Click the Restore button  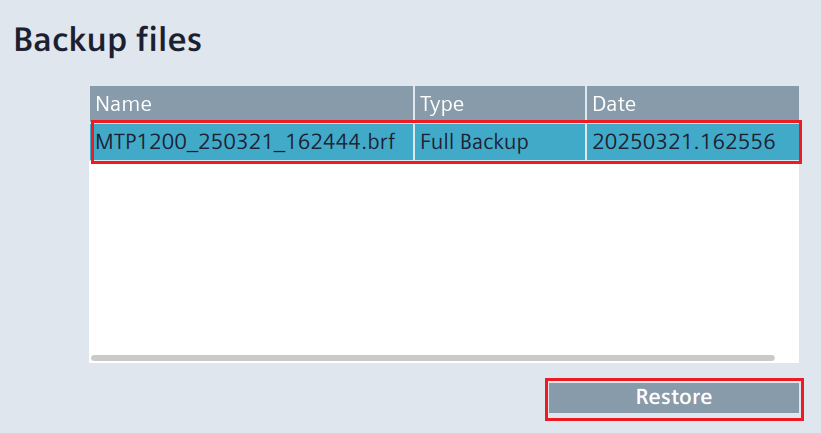(673, 398)
